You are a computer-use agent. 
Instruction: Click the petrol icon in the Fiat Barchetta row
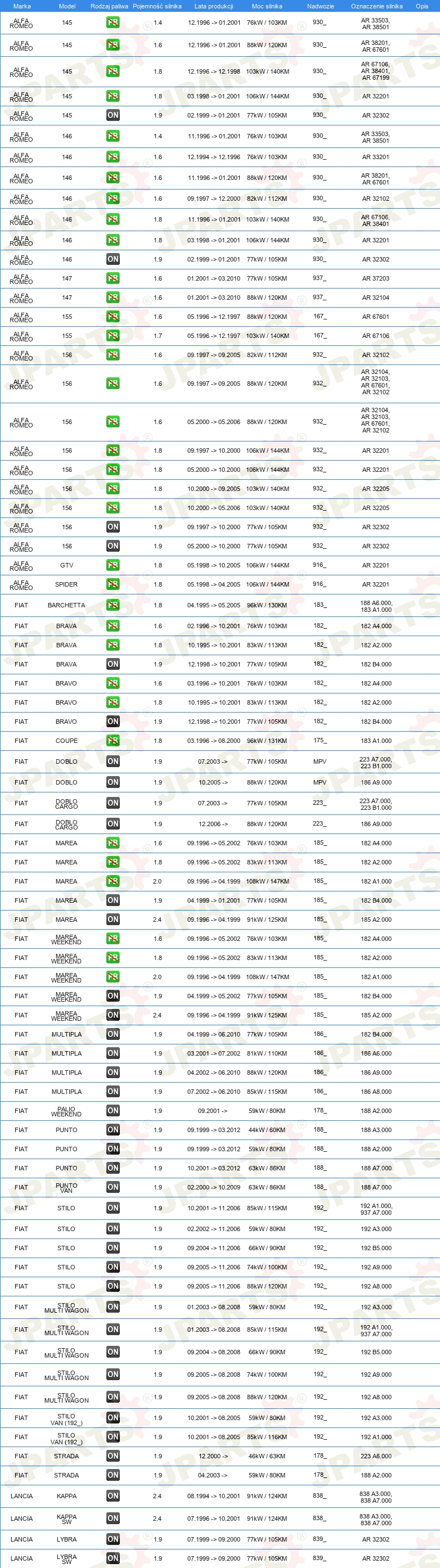113,605
